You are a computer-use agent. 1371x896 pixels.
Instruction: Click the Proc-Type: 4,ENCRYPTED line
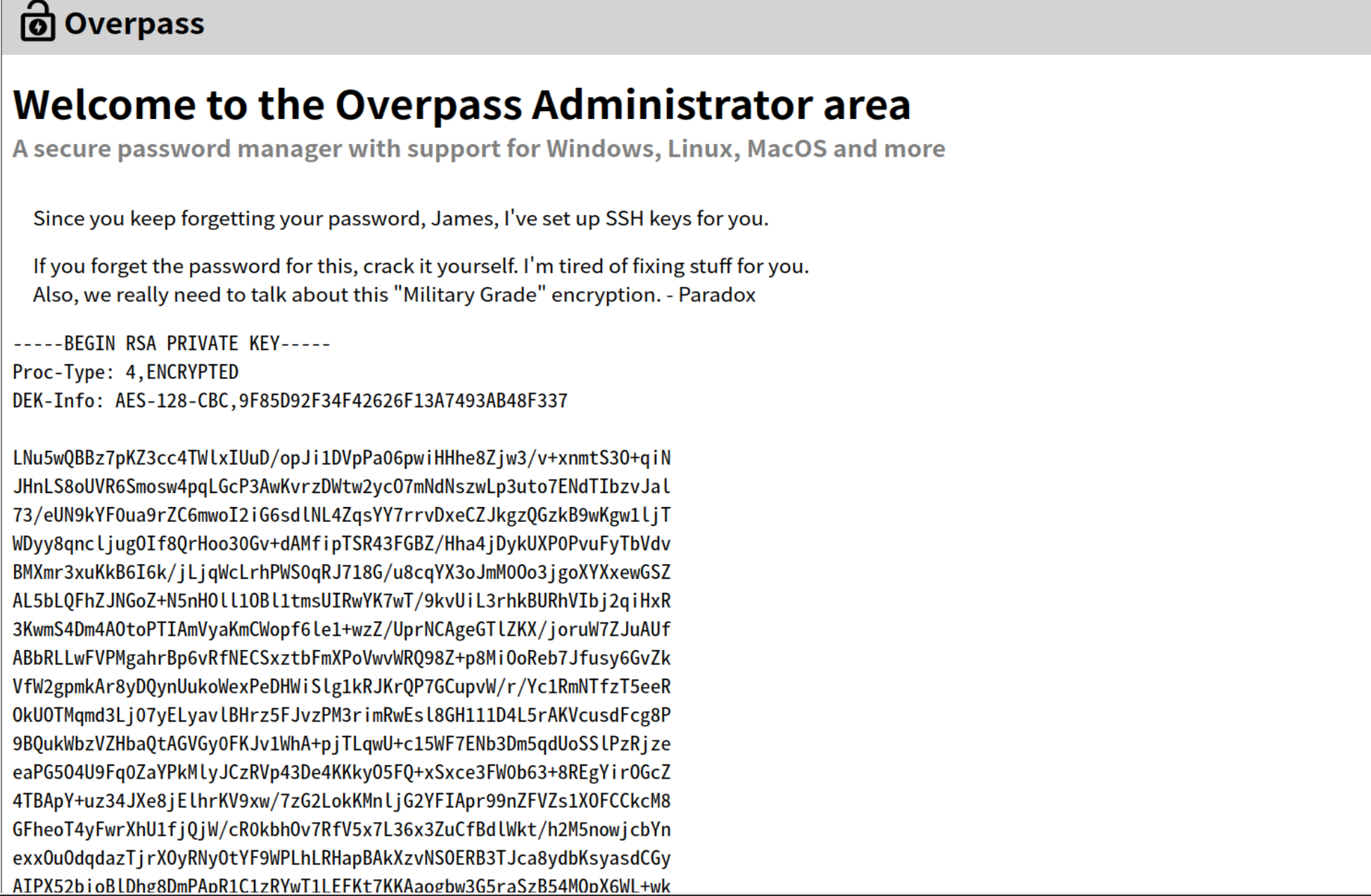click(125, 372)
